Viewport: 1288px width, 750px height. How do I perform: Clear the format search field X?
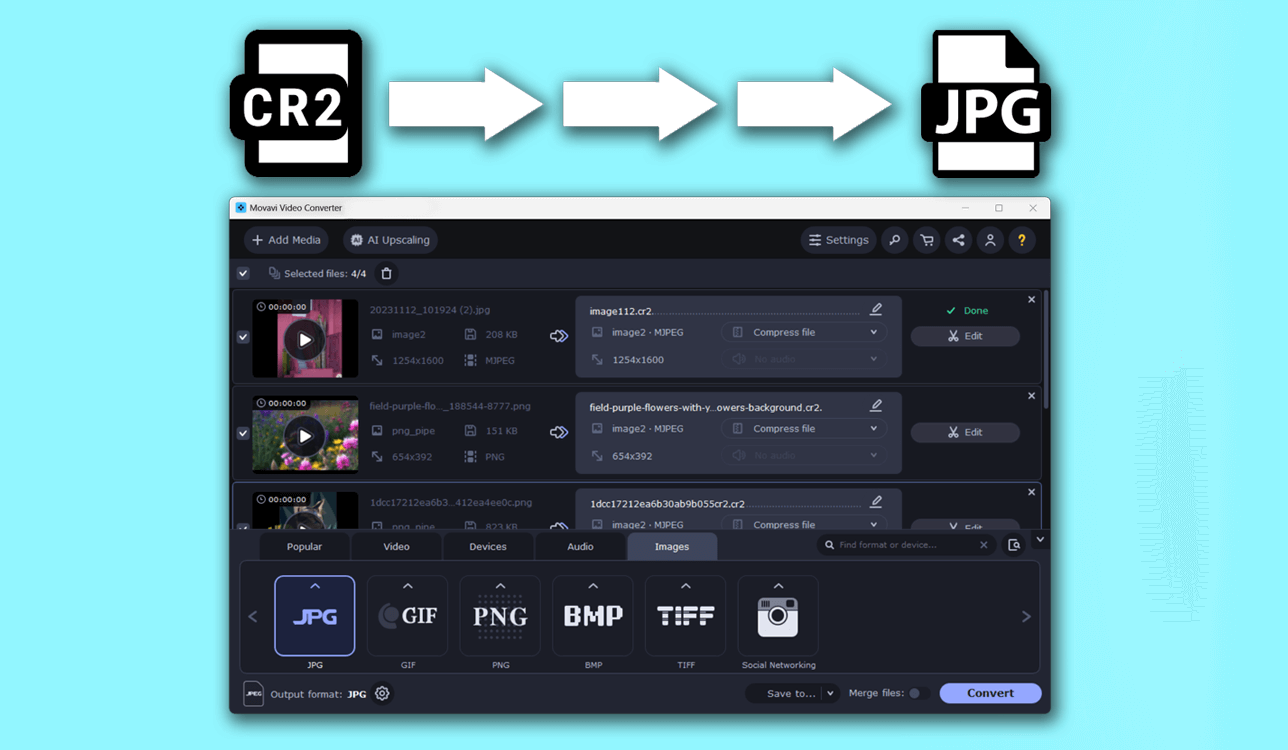click(x=984, y=545)
